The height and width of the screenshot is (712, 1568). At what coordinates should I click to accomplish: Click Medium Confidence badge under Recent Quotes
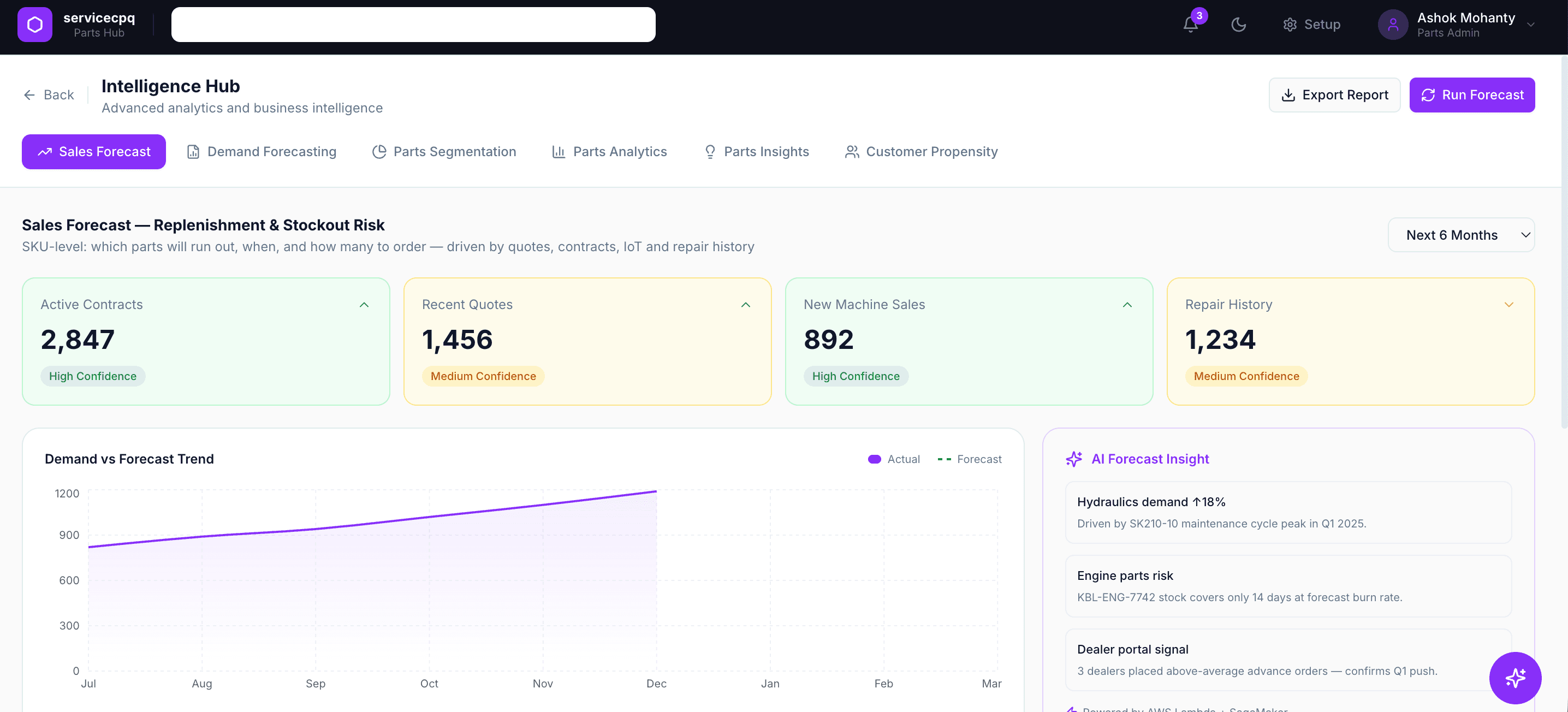(483, 376)
